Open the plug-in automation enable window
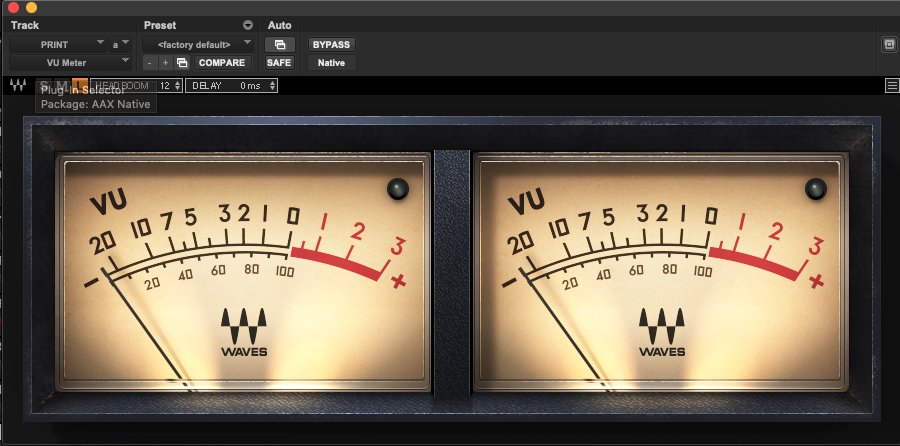The width and height of the screenshot is (900, 446). [279, 45]
